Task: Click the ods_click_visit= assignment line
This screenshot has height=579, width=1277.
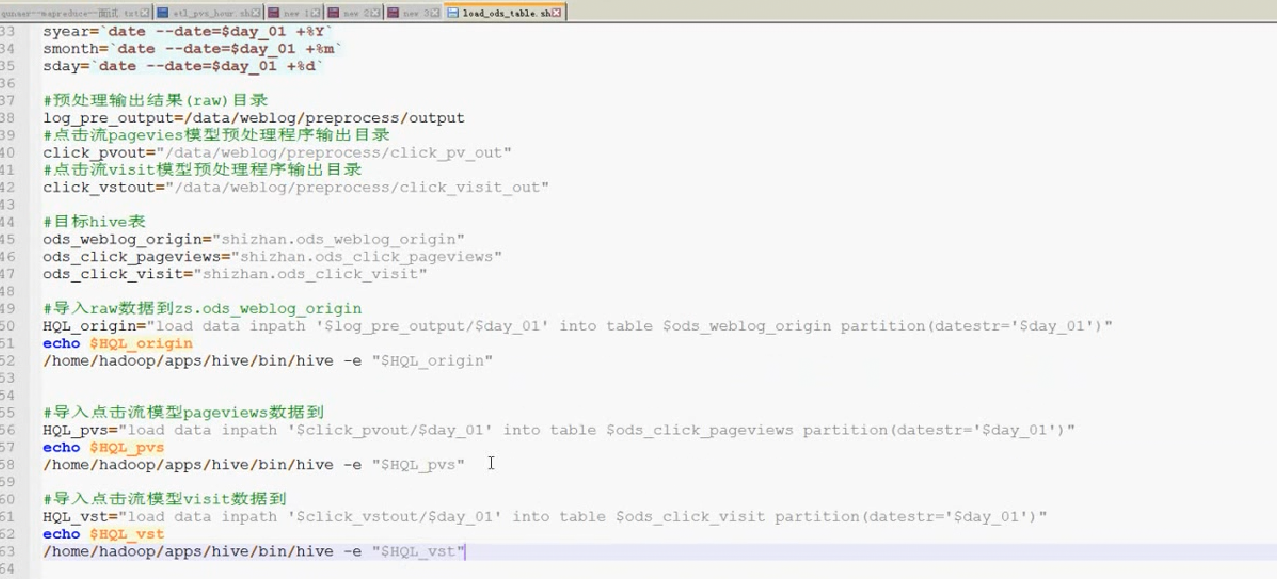Action: (x=235, y=274)
